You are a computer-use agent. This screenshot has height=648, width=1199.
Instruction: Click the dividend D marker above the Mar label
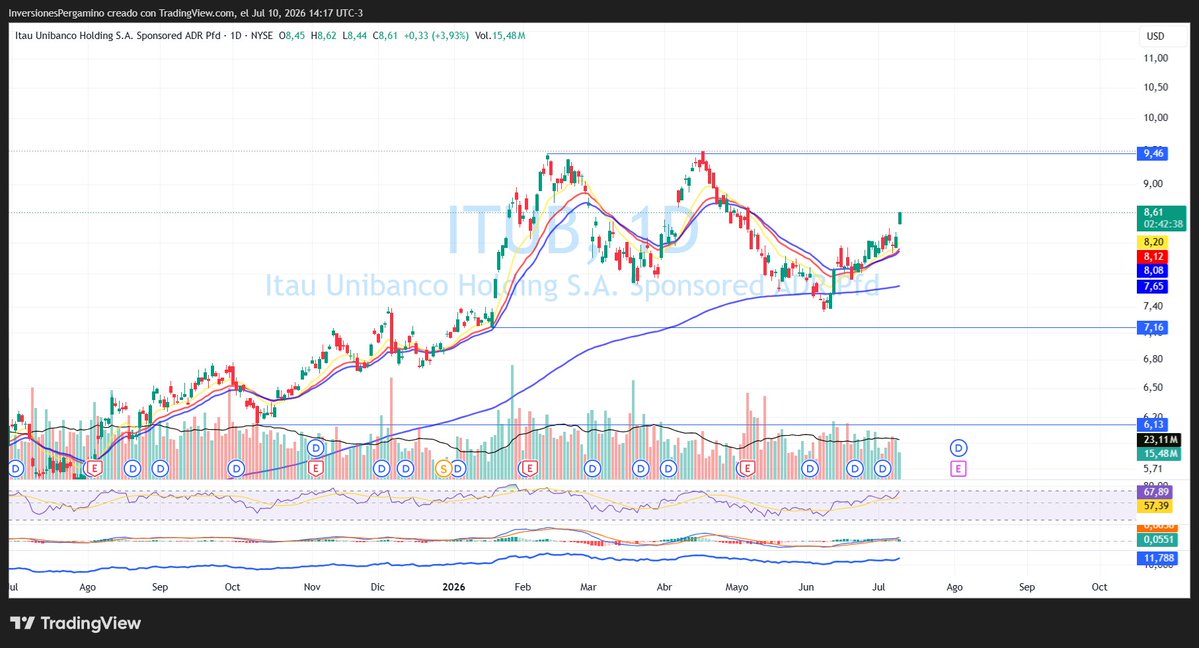tap(592, 467)
